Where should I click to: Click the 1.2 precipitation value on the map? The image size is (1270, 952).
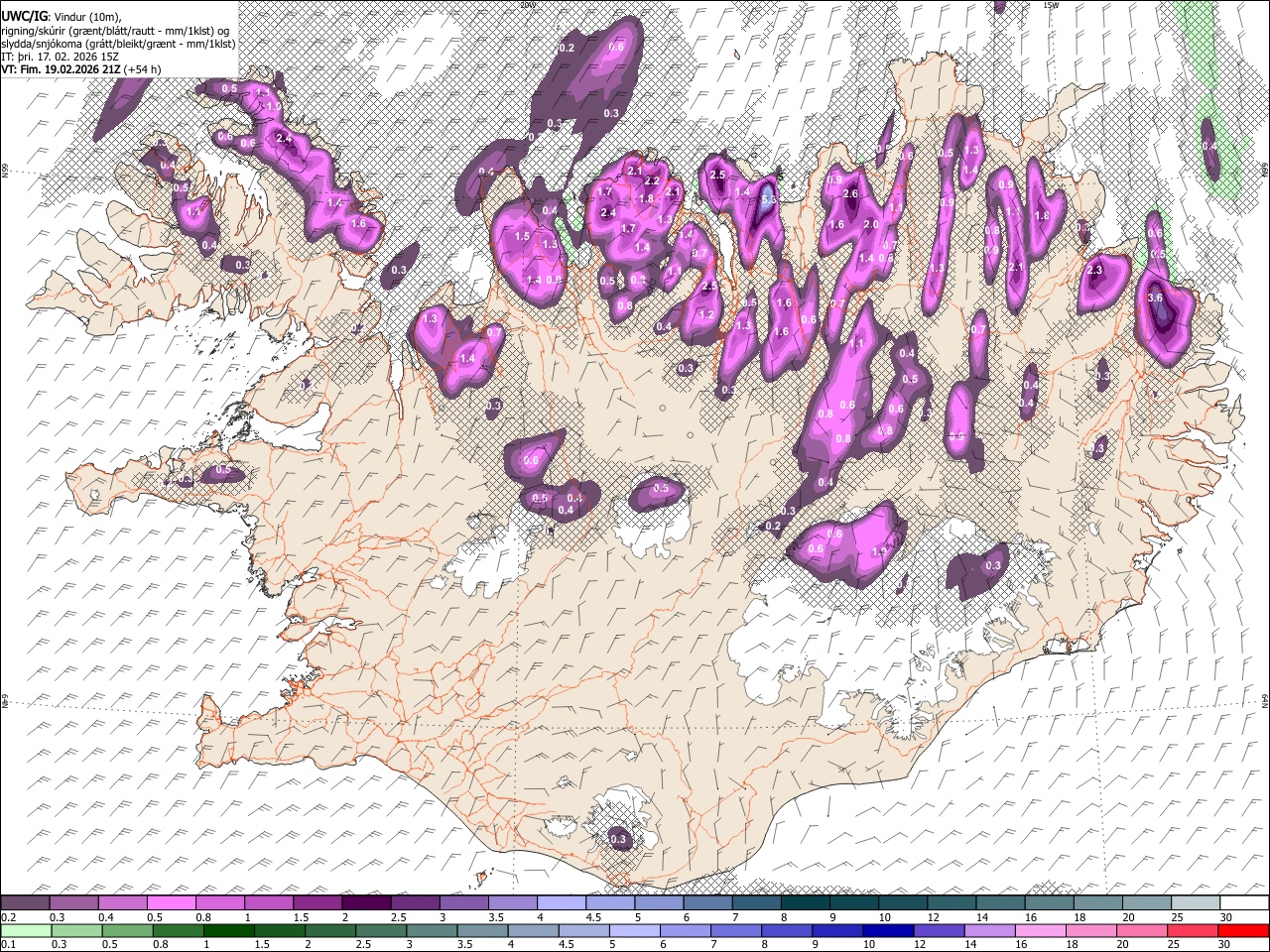706,314
